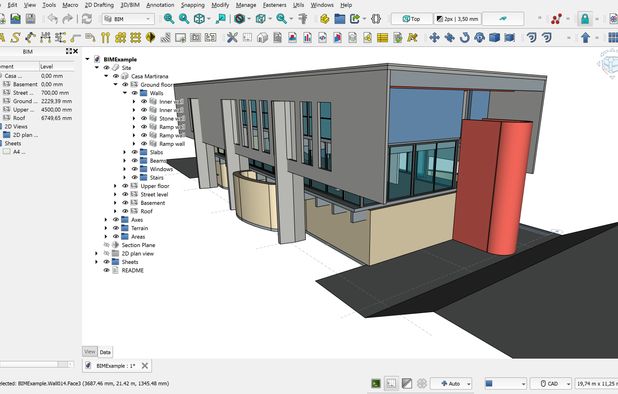Click the yellow S-shaped spline tool
The image size is (618, 394).
tap(15, 37)
